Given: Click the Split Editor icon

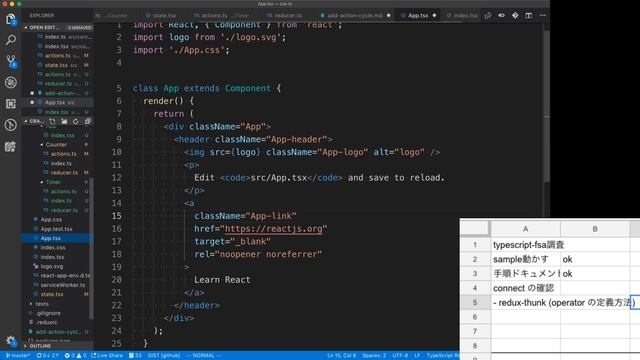Looking at the screenshot, I should tap(529, 16).
